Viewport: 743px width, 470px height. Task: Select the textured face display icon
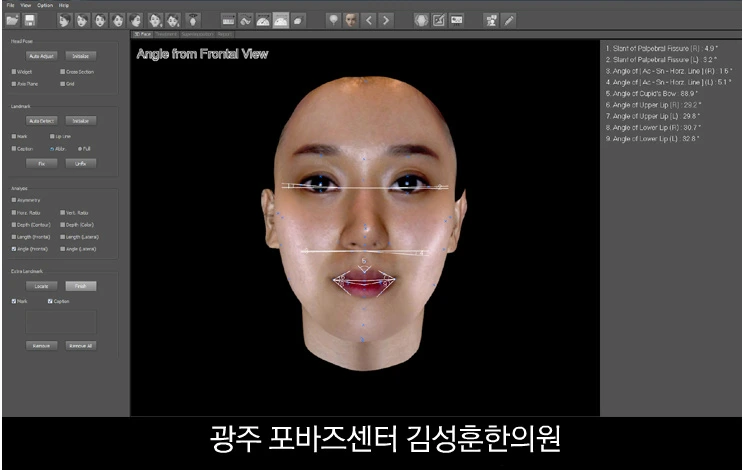(351, 19)
